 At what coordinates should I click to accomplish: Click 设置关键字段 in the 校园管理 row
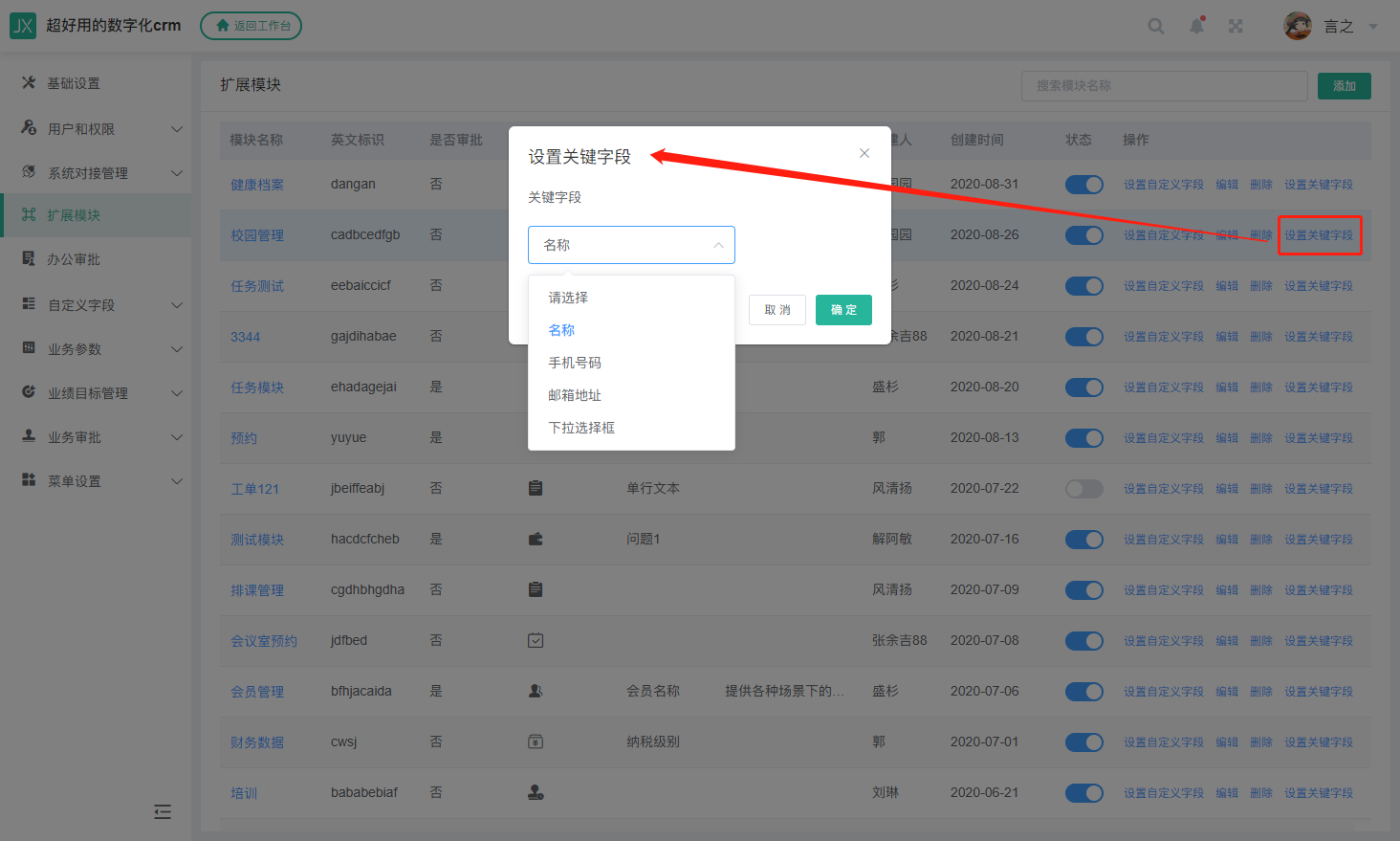[1319, 235]
